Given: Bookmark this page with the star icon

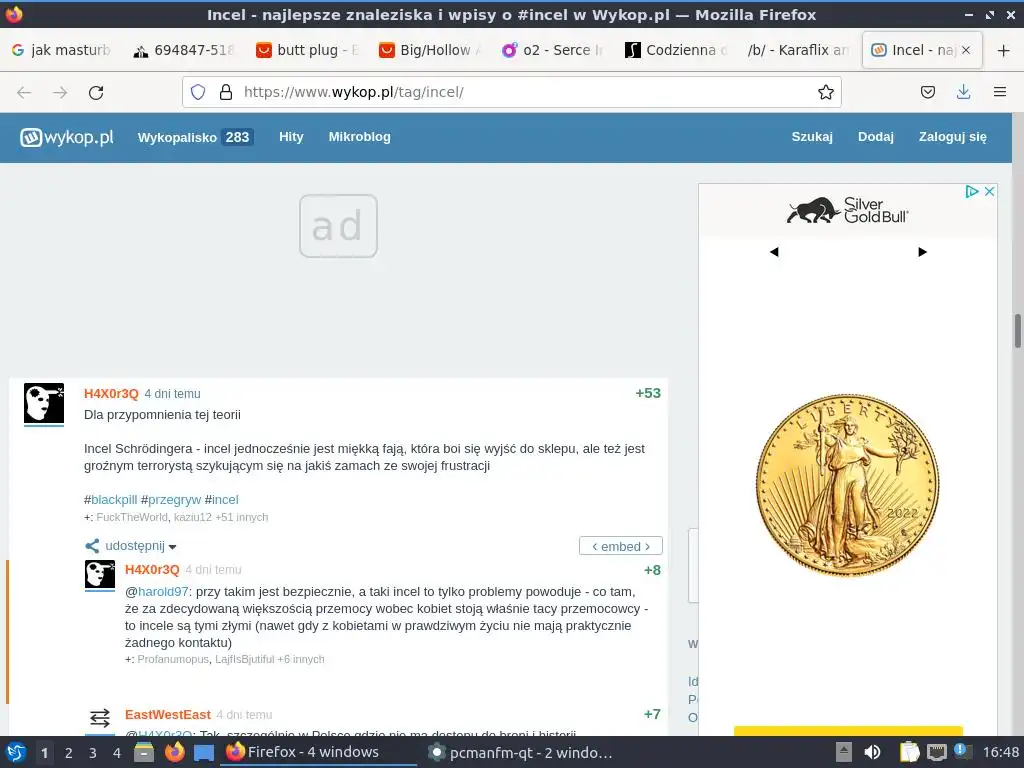Looking at the screenshot, I should point(825,92).
